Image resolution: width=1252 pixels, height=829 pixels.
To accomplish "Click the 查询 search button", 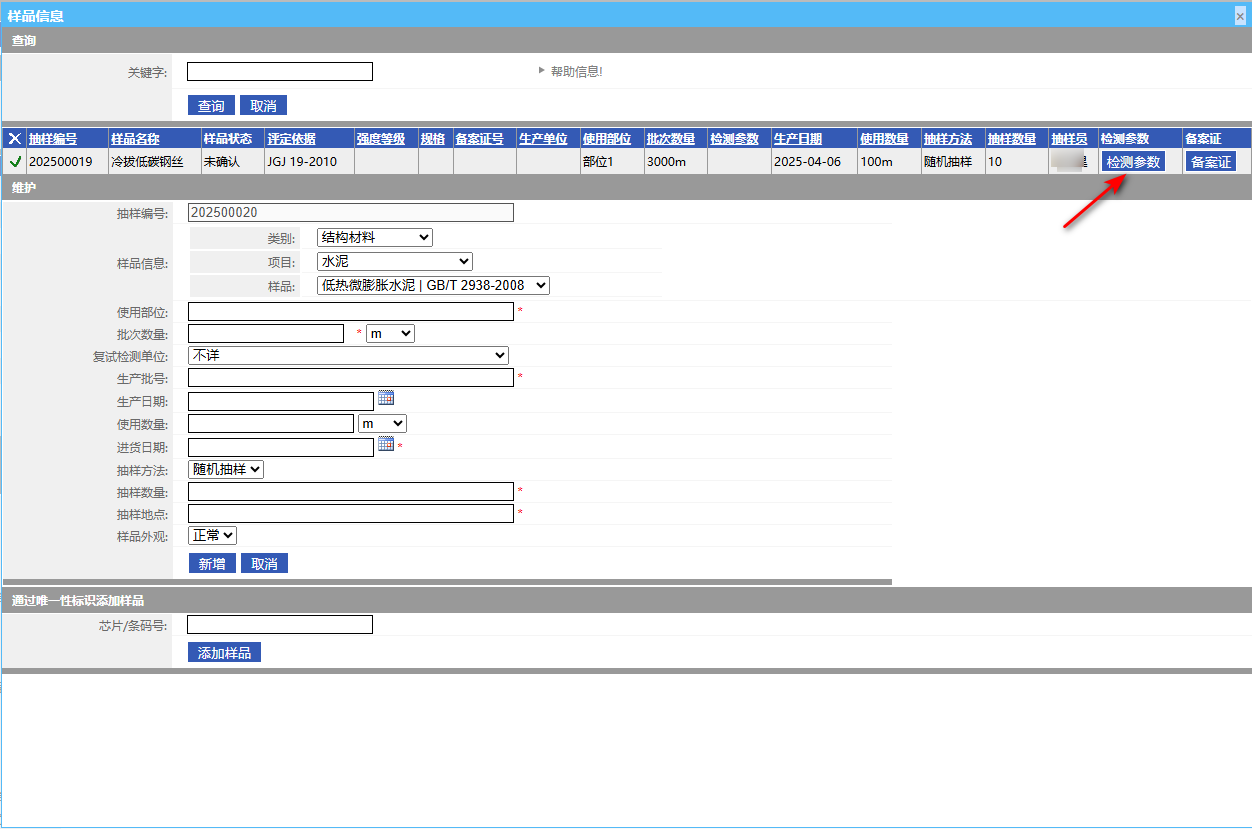I will 211,106.
